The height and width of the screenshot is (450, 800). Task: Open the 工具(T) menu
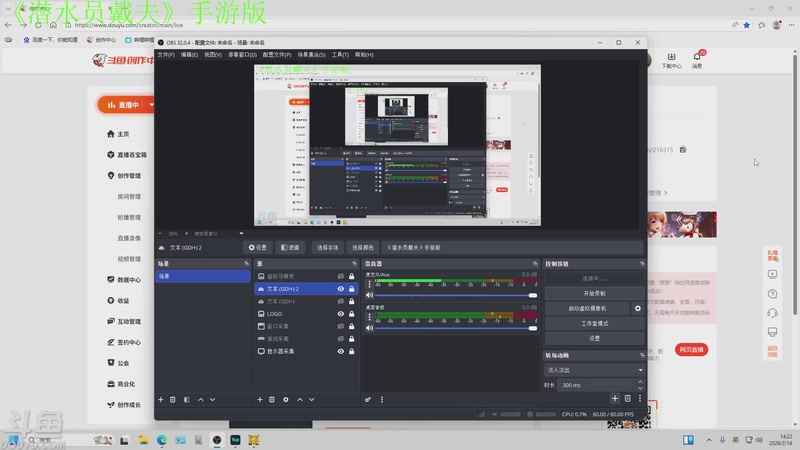(340, 55)
